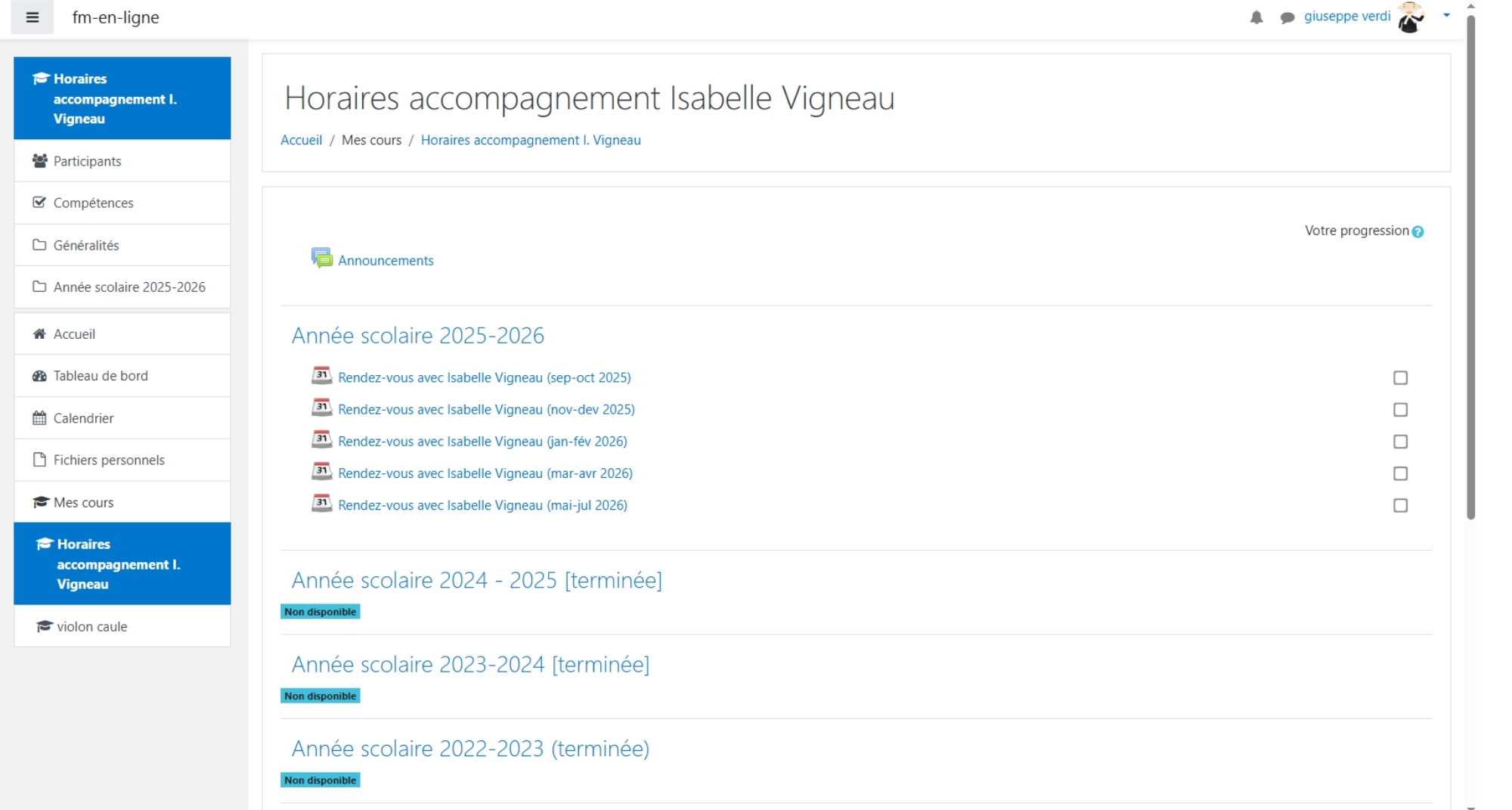1512x810 pixels.
Task: Click the sep-oct 2025 scheduler calendar icon
Action: point(322,376)
